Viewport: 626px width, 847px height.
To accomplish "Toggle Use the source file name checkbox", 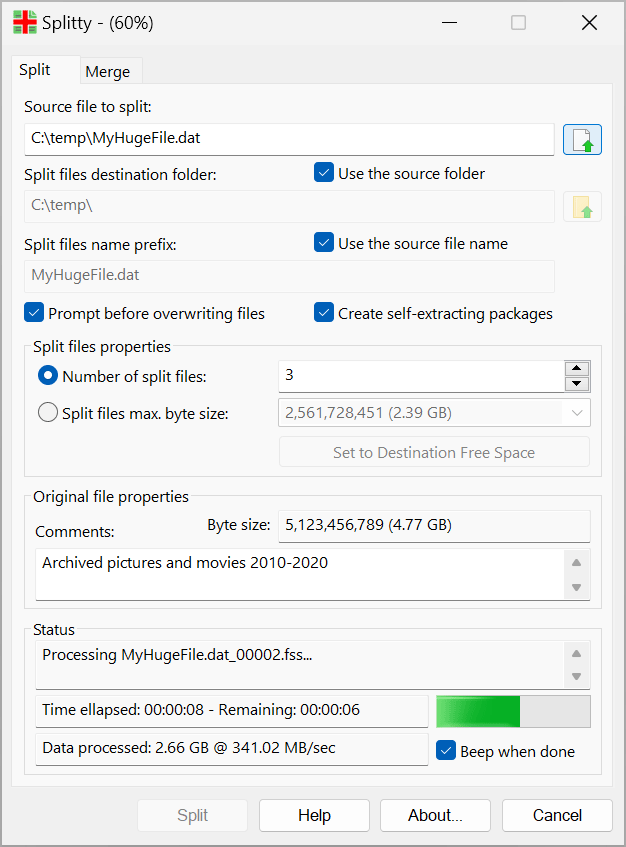I will coord(324,243).
